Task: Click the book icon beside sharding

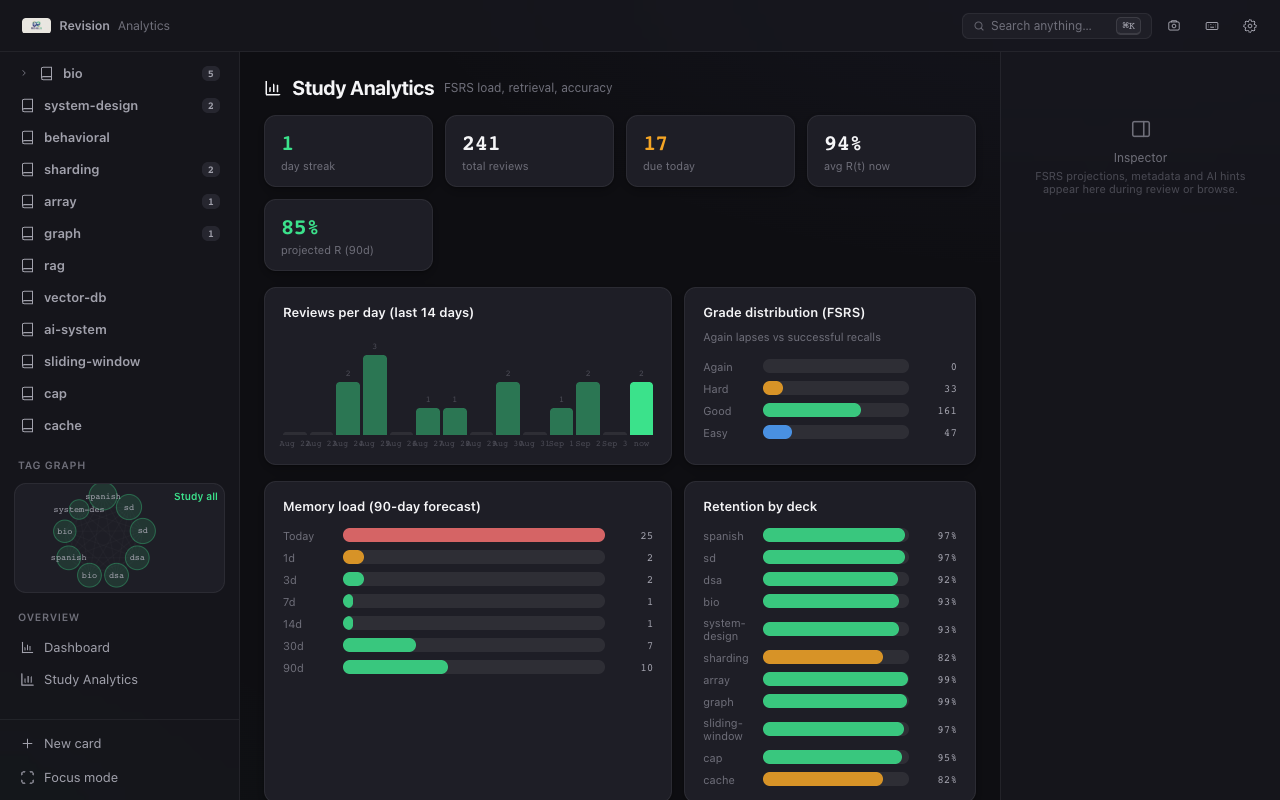Action: click(27, 169)
